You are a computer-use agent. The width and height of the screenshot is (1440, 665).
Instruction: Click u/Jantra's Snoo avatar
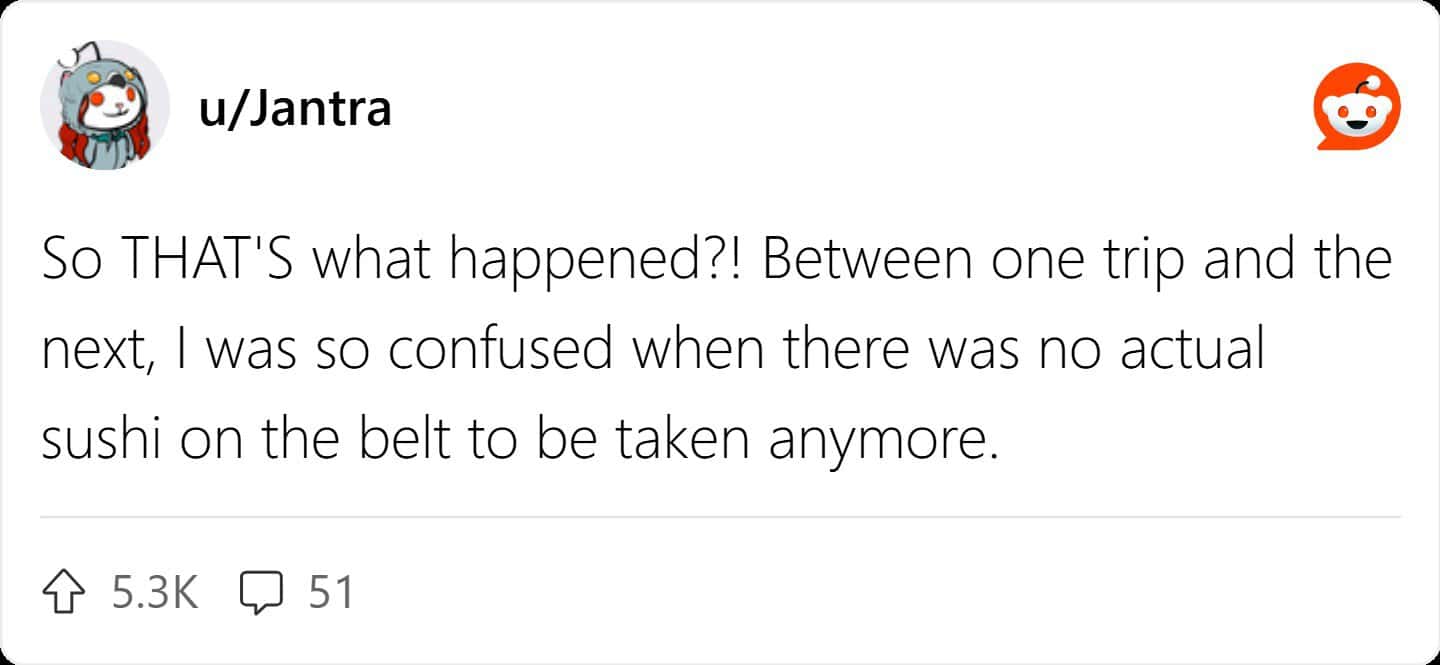click(104, 106)
